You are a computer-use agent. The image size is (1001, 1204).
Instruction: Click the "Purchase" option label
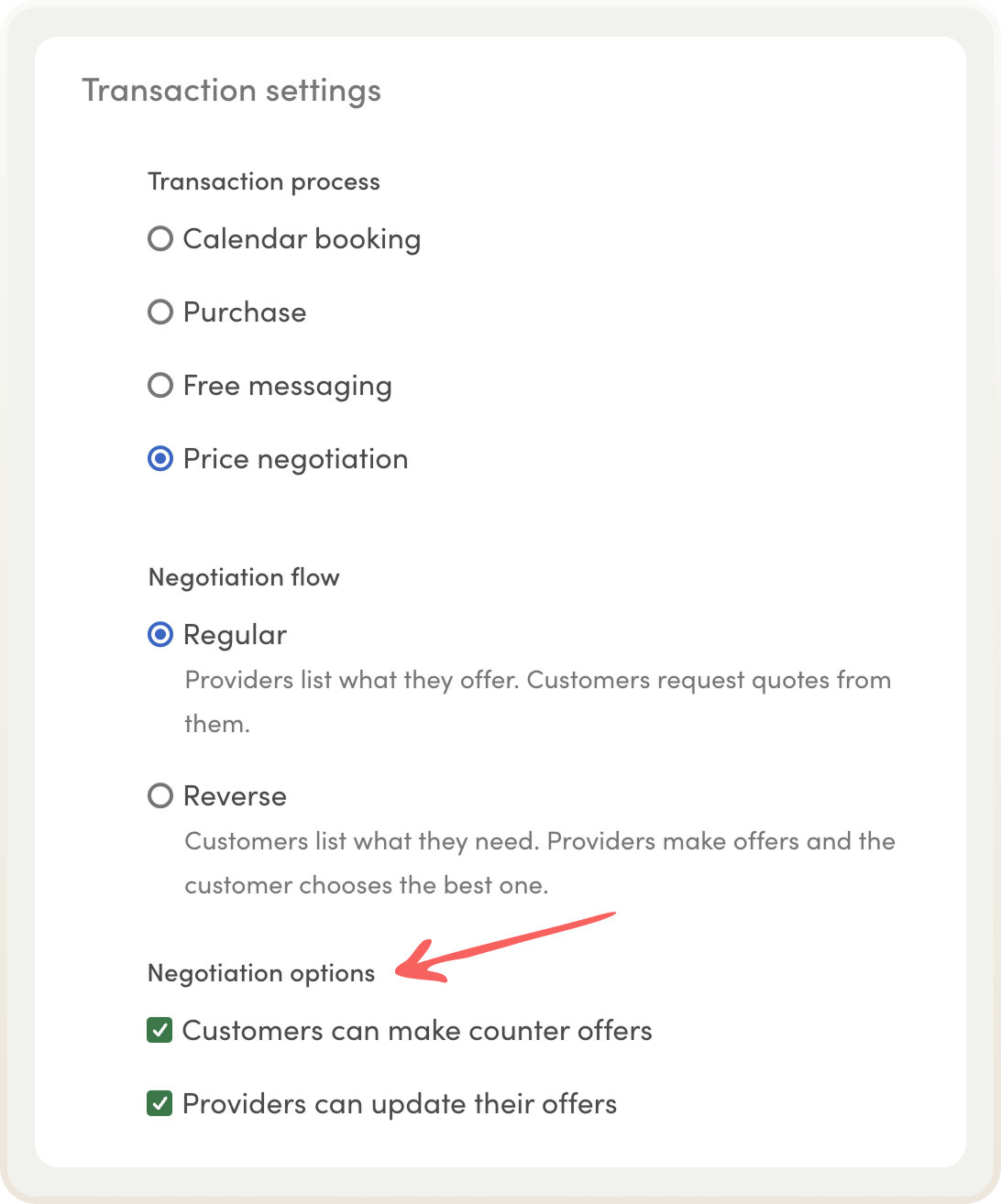point(245,312)
